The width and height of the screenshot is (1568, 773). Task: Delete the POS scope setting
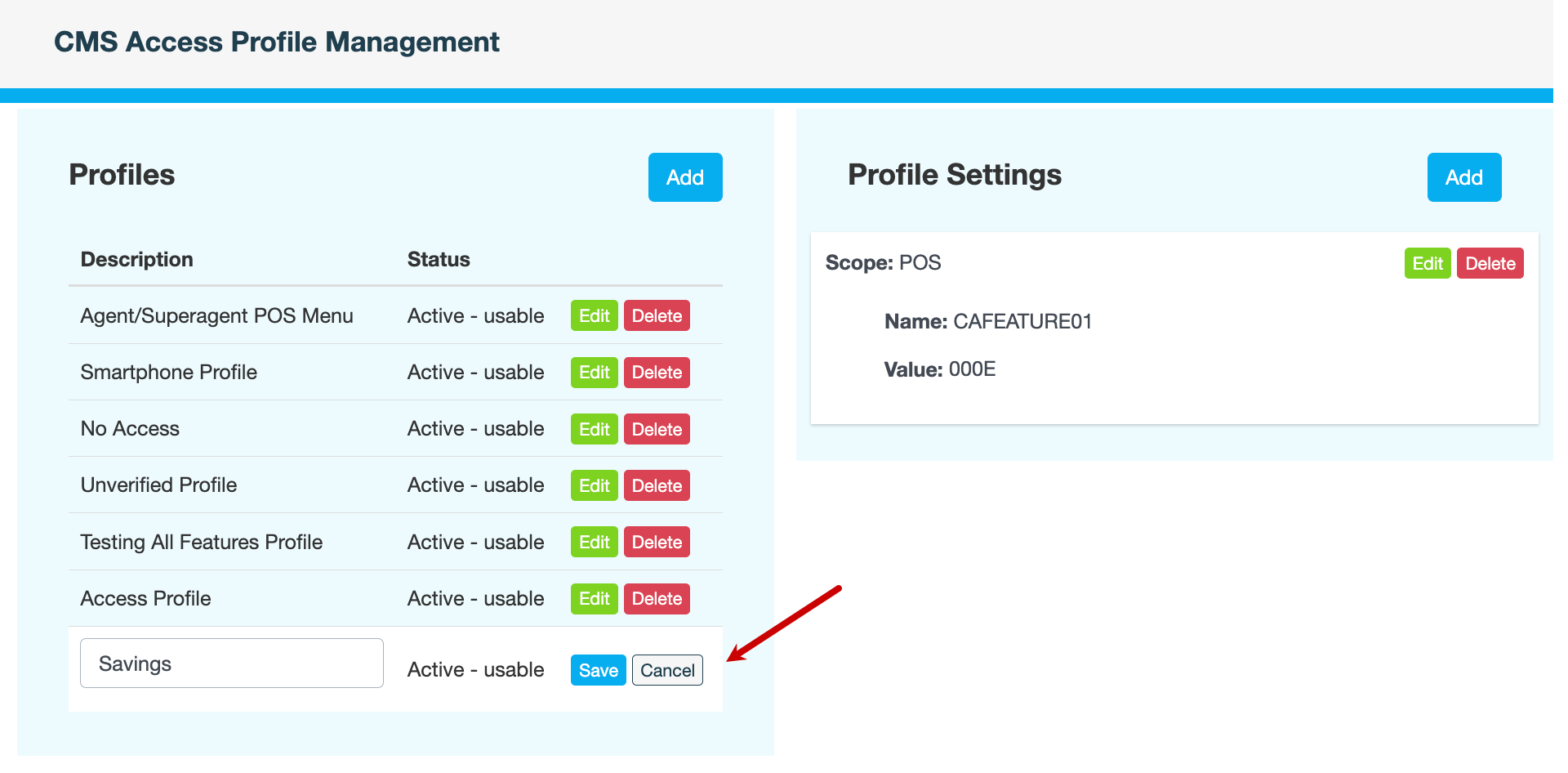tap(1490, 263)
